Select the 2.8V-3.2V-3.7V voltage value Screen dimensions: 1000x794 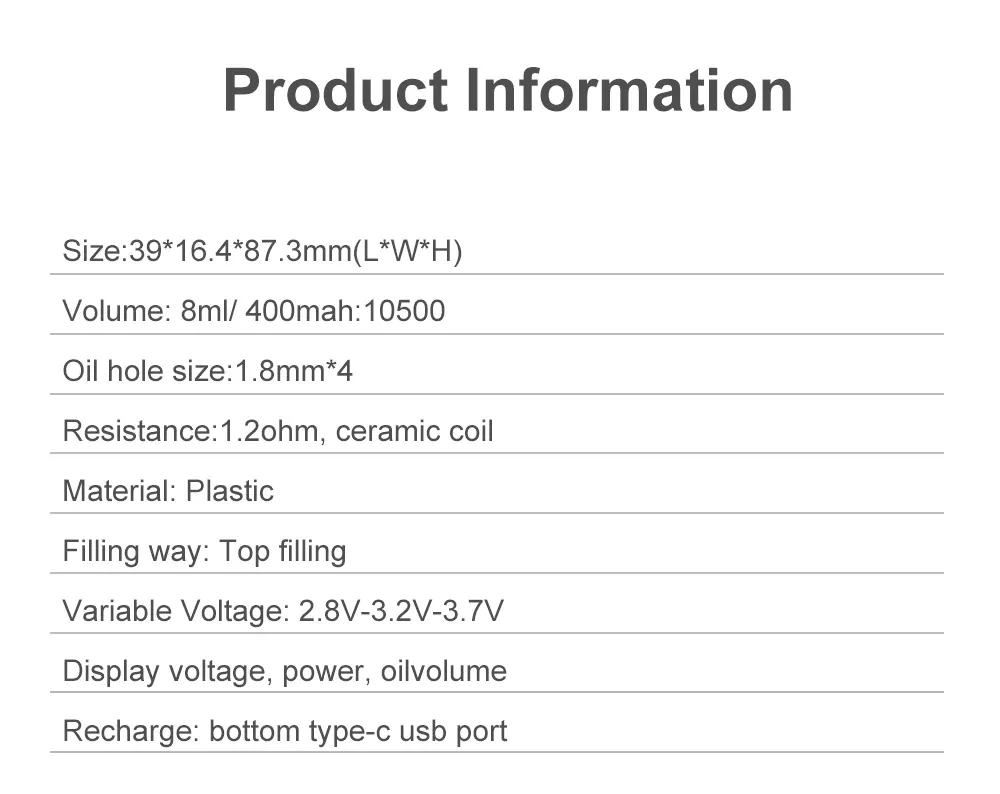401,611
